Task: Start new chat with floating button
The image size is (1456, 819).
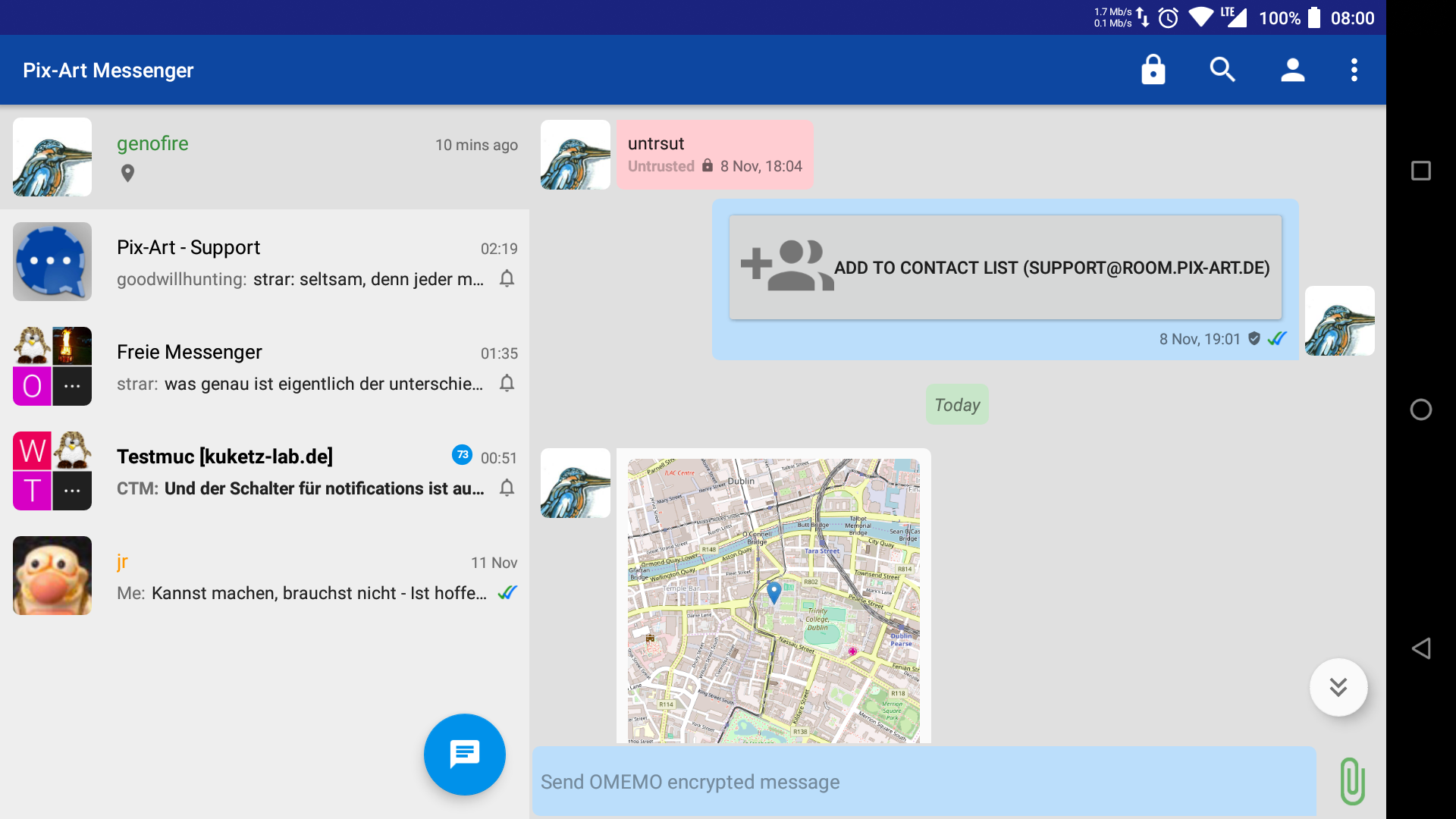Action: [465, 755]
